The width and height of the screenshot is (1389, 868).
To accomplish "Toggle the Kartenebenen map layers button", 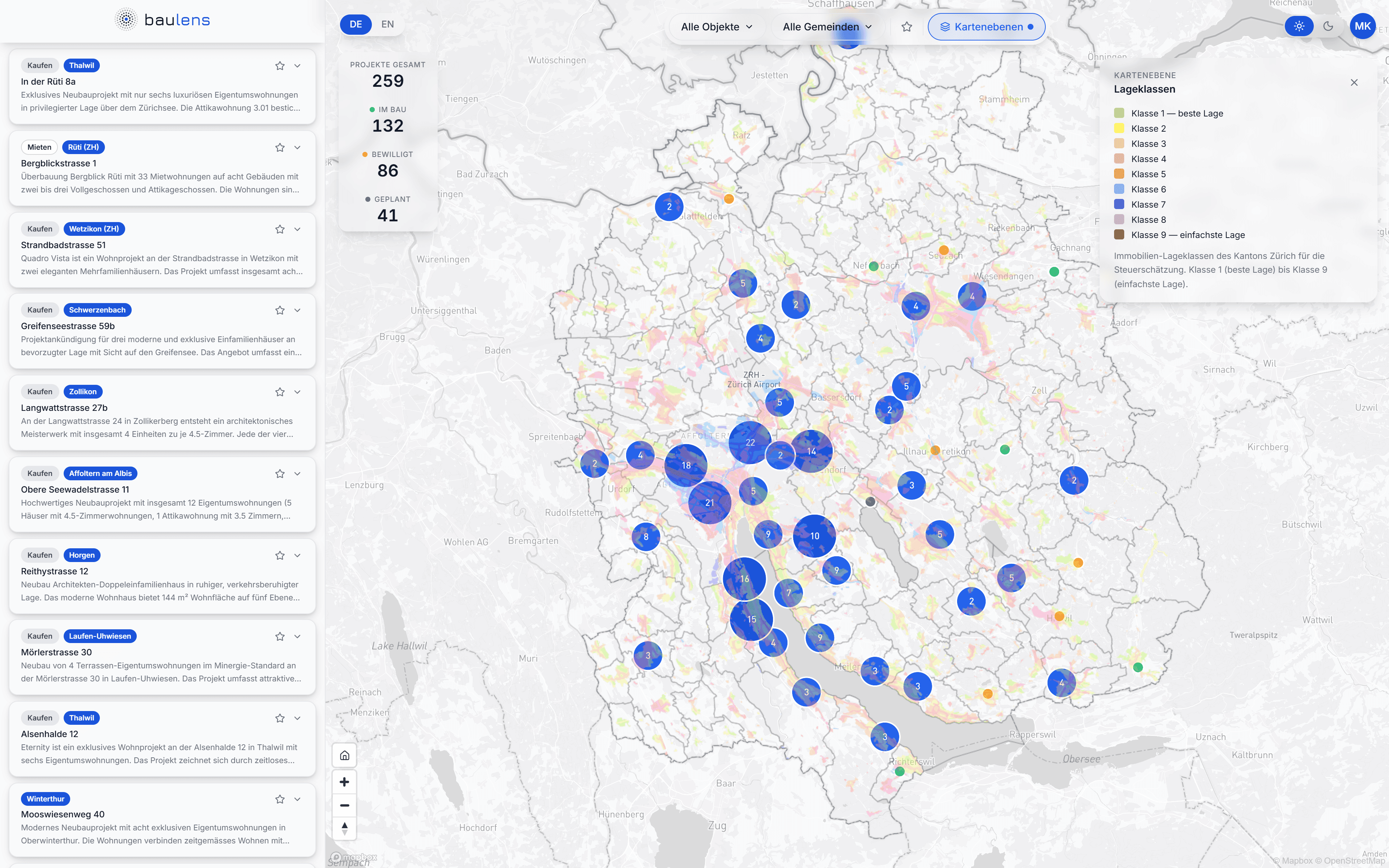I will [x=986, y=27].
